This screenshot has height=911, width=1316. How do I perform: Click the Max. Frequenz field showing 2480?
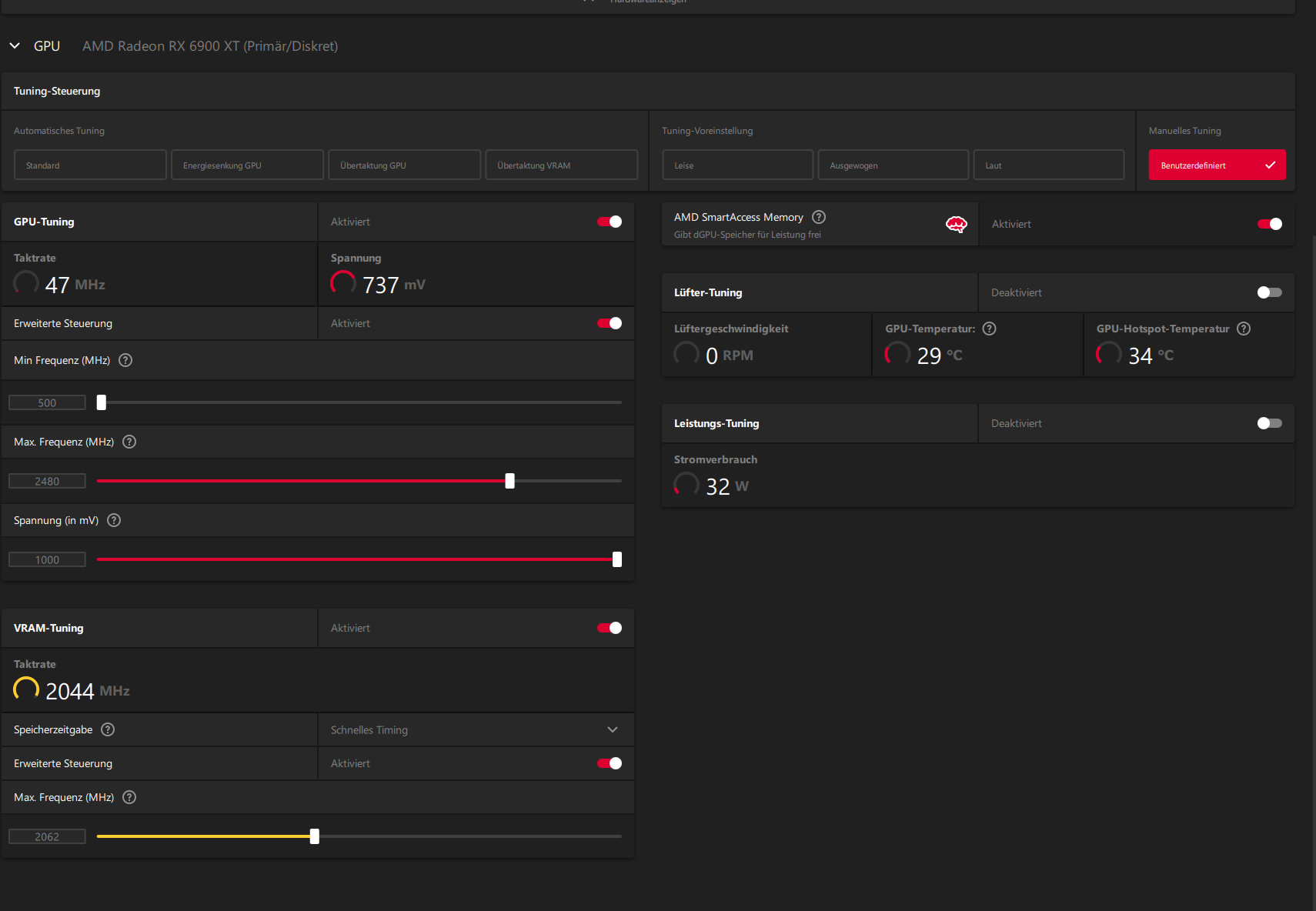[47, 481]
